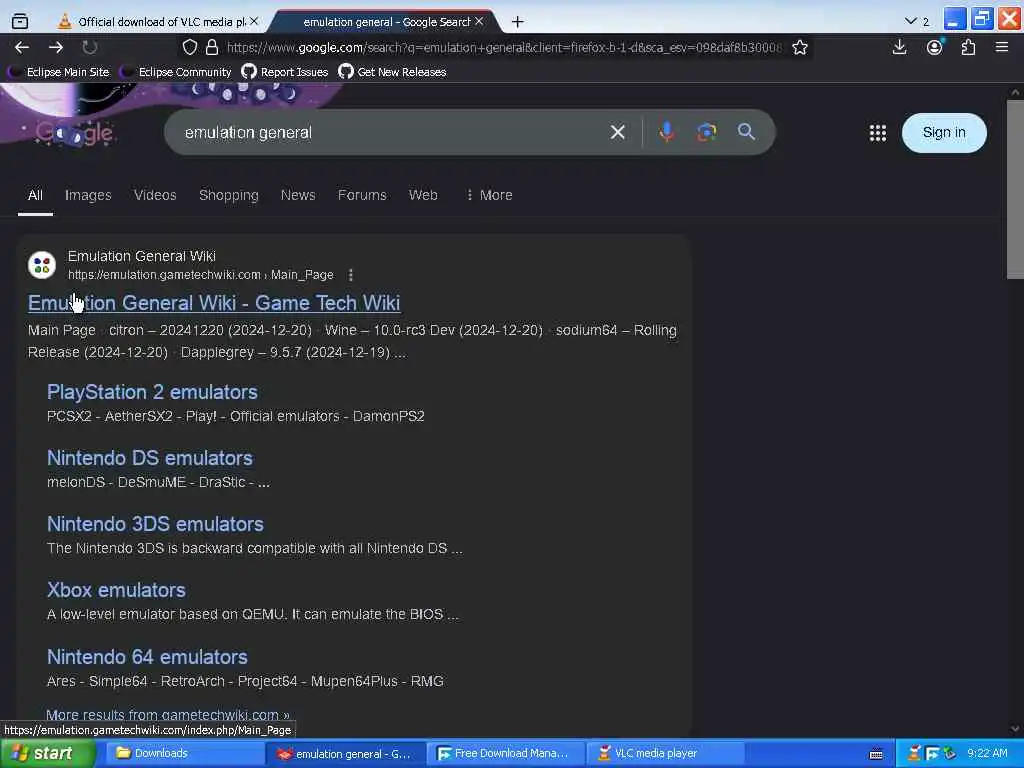Open the Firefox extensions puzzle icon
The height and width of the screenshot is (768, 1024).
tap(968, 47)
